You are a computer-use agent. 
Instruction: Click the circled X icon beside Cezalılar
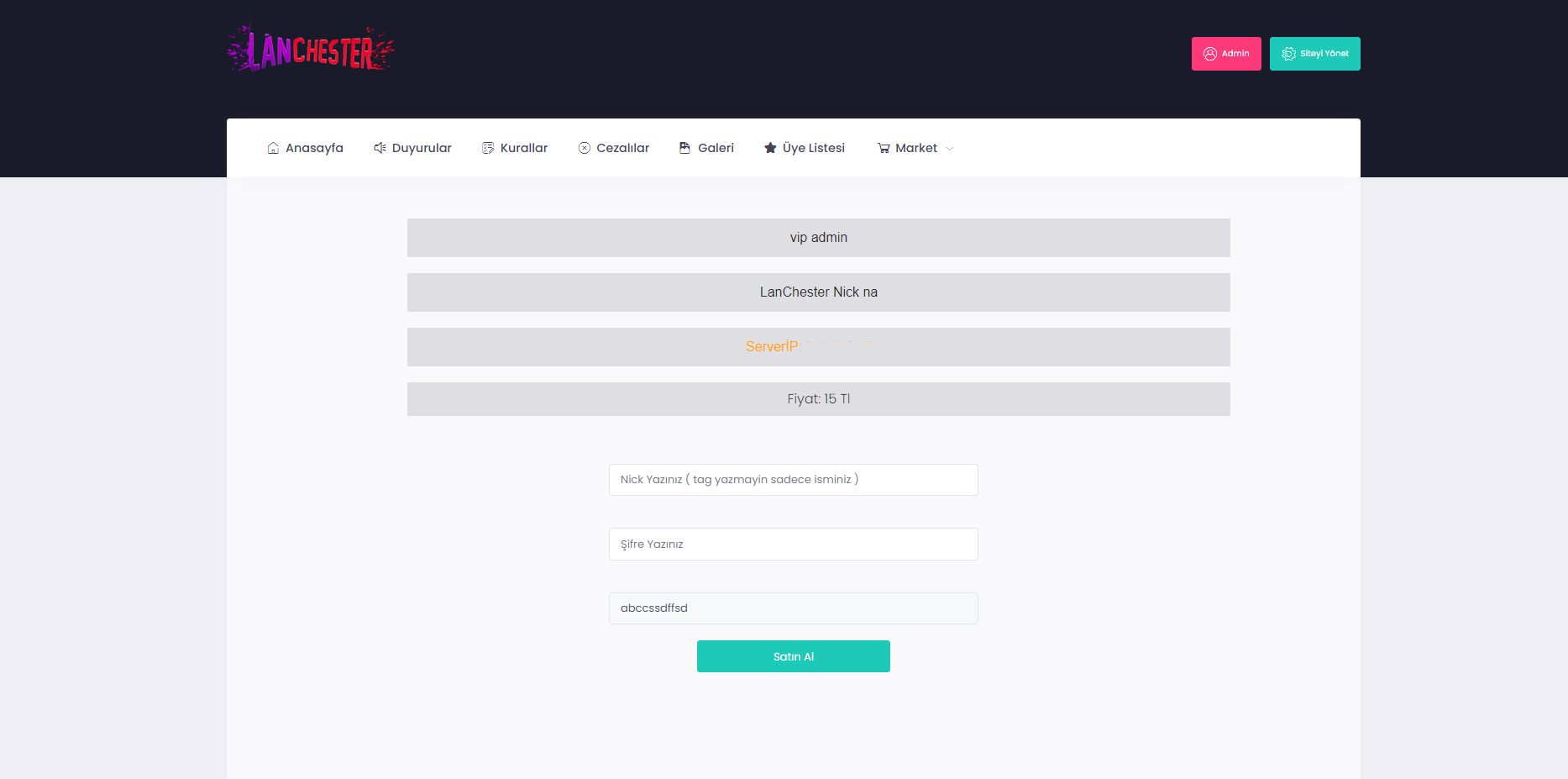(x=585, y=148)
